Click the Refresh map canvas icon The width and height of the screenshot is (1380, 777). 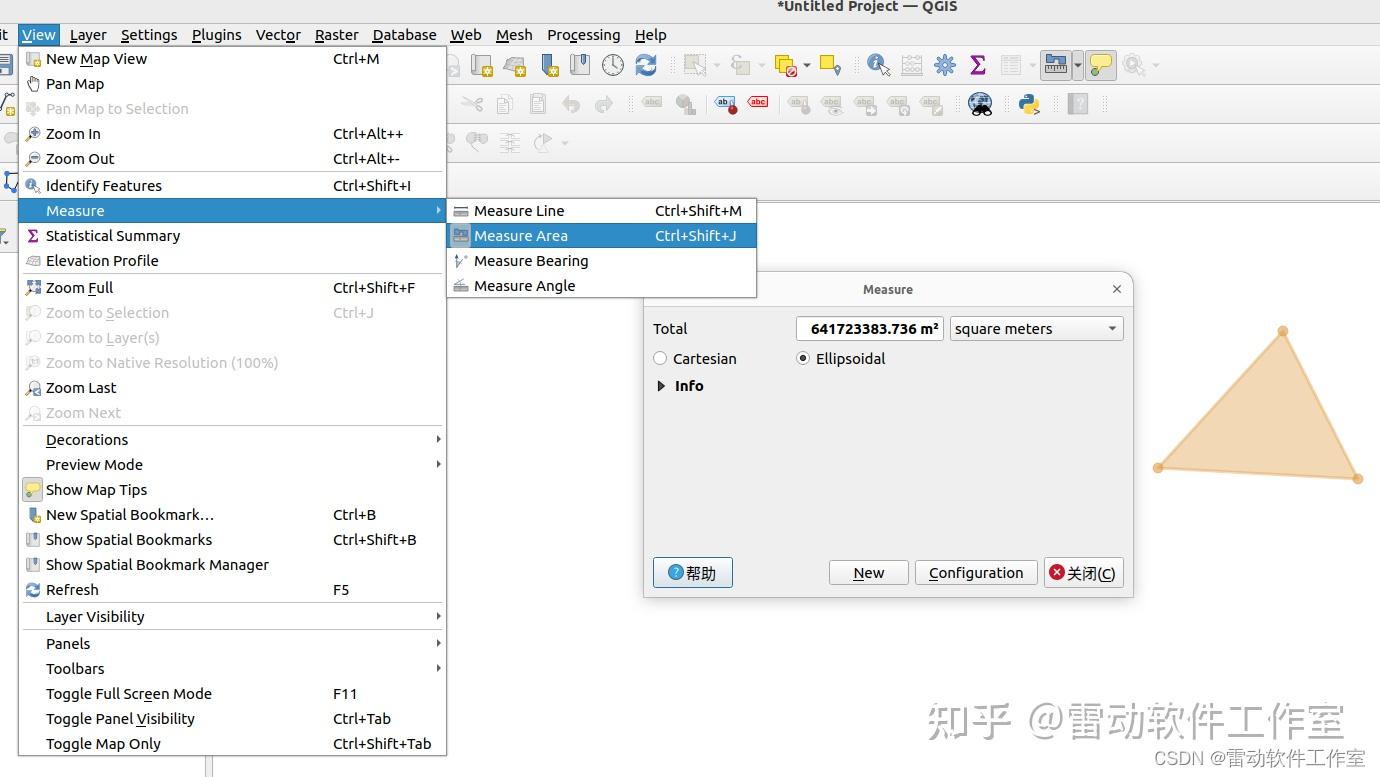(647, 65)
